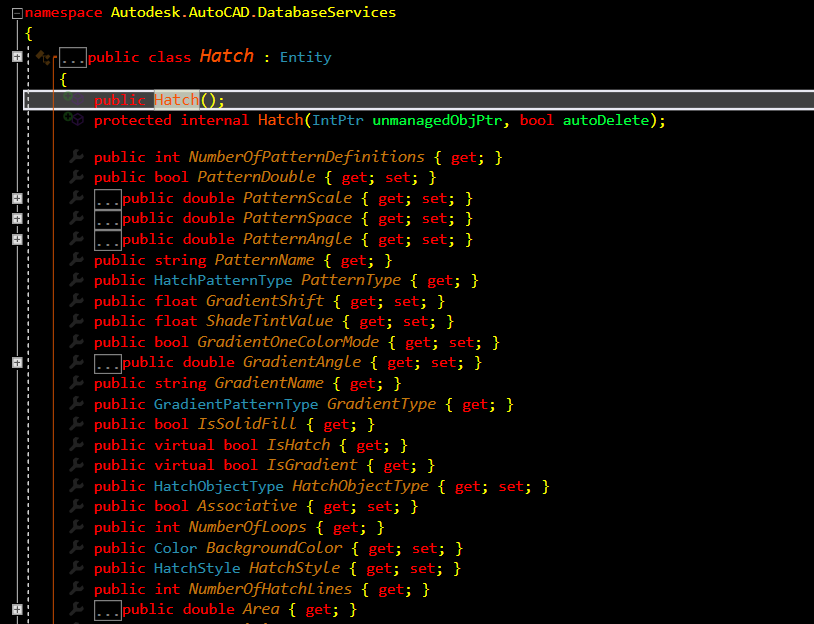Expand the PatternScale collapsed region
This screenshot has height=624, width=814.
click(17, 198)
